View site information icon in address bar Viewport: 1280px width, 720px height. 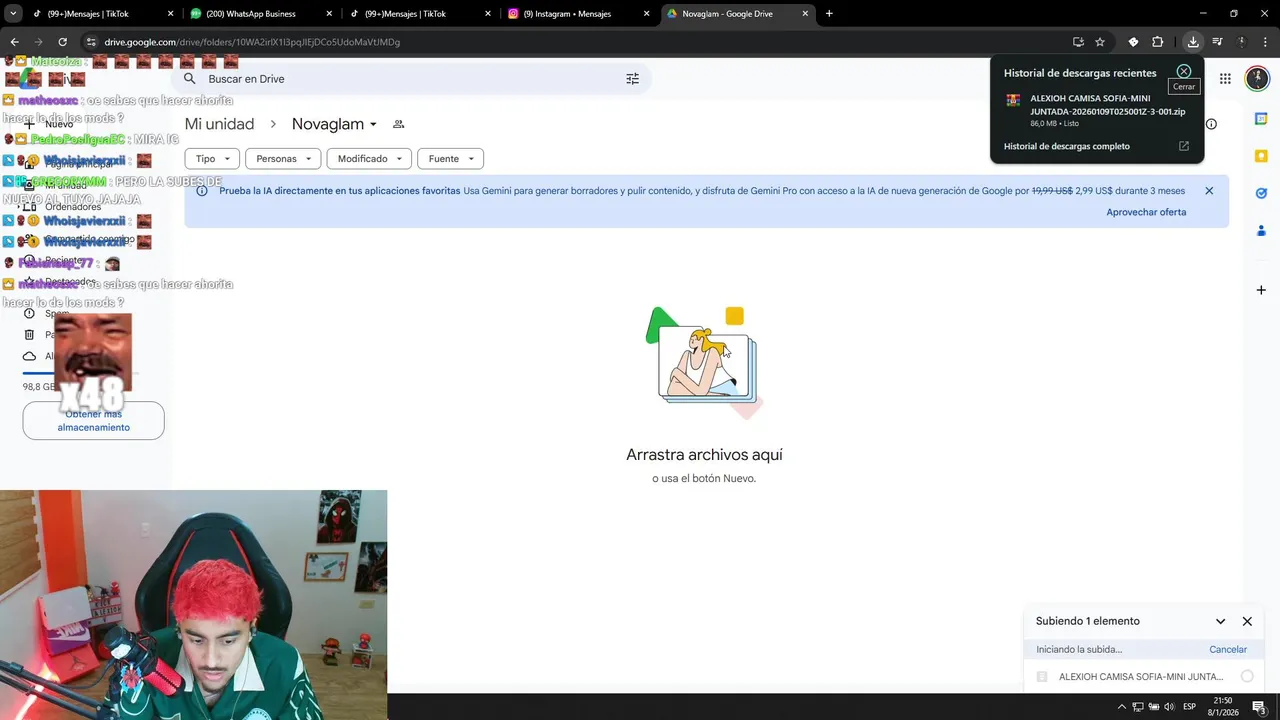[x=90, y=42]
